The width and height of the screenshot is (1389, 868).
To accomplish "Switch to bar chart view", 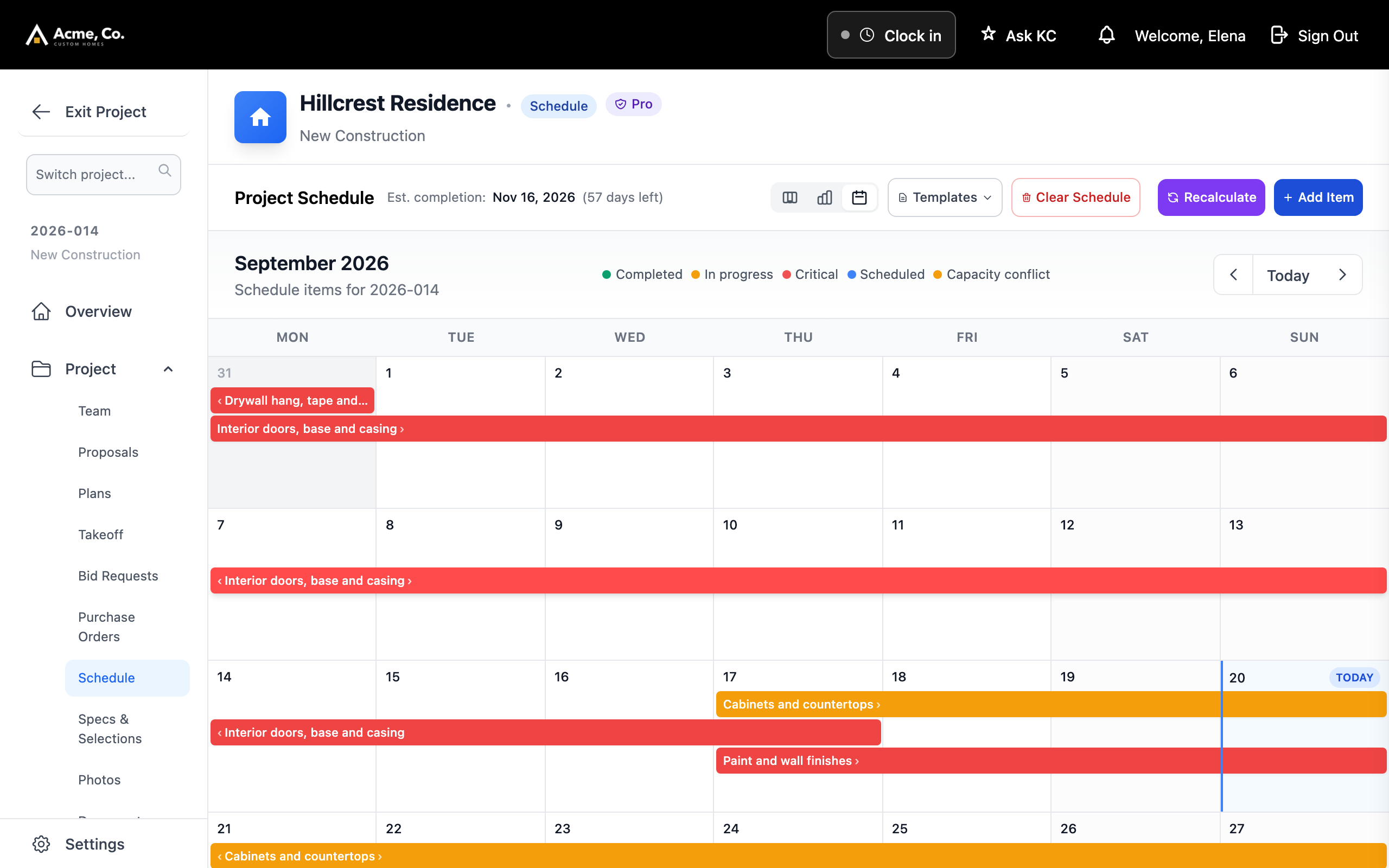I will (x=824, y=197).
